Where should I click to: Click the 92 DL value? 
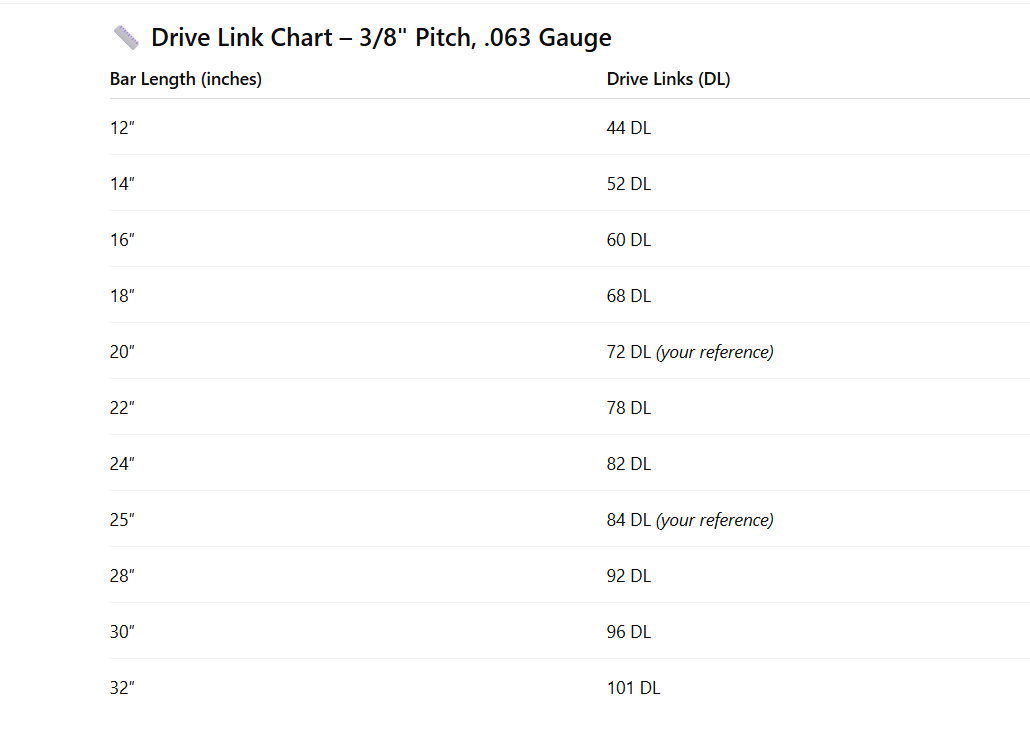(x=628, y=576)
